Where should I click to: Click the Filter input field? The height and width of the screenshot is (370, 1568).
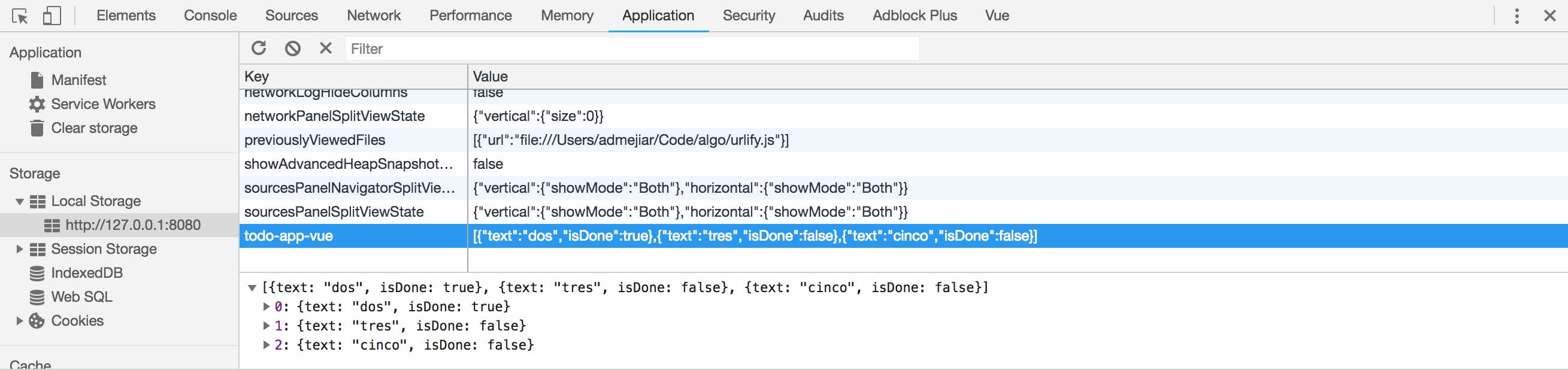pyautogui.click(x=631, y=48)
